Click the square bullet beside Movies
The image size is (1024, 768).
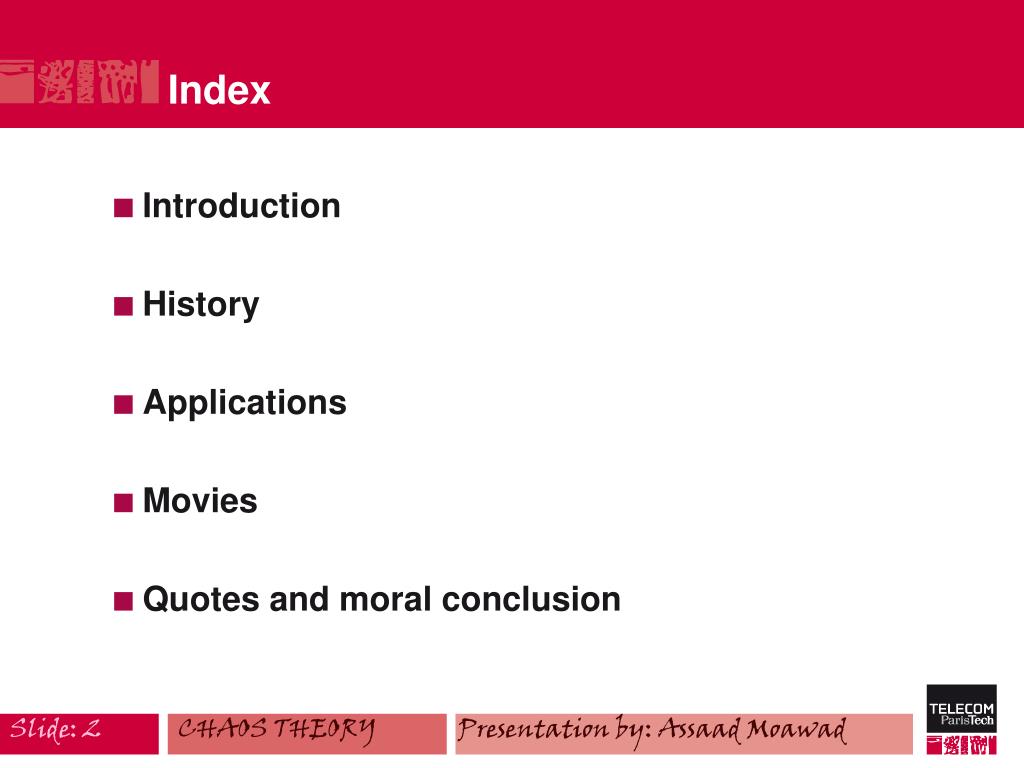click(x=123, y=502)
